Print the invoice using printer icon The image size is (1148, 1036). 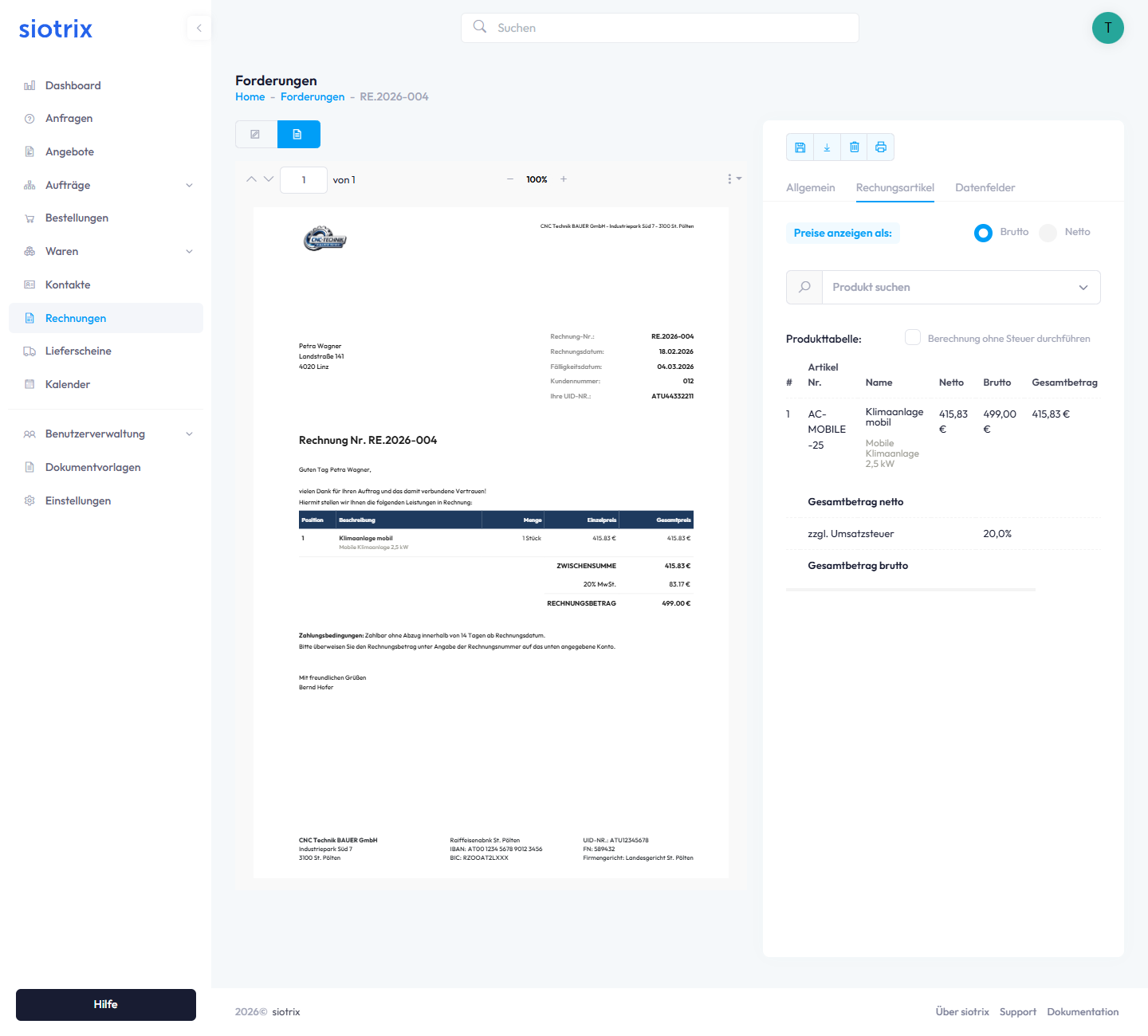(881, 147)
